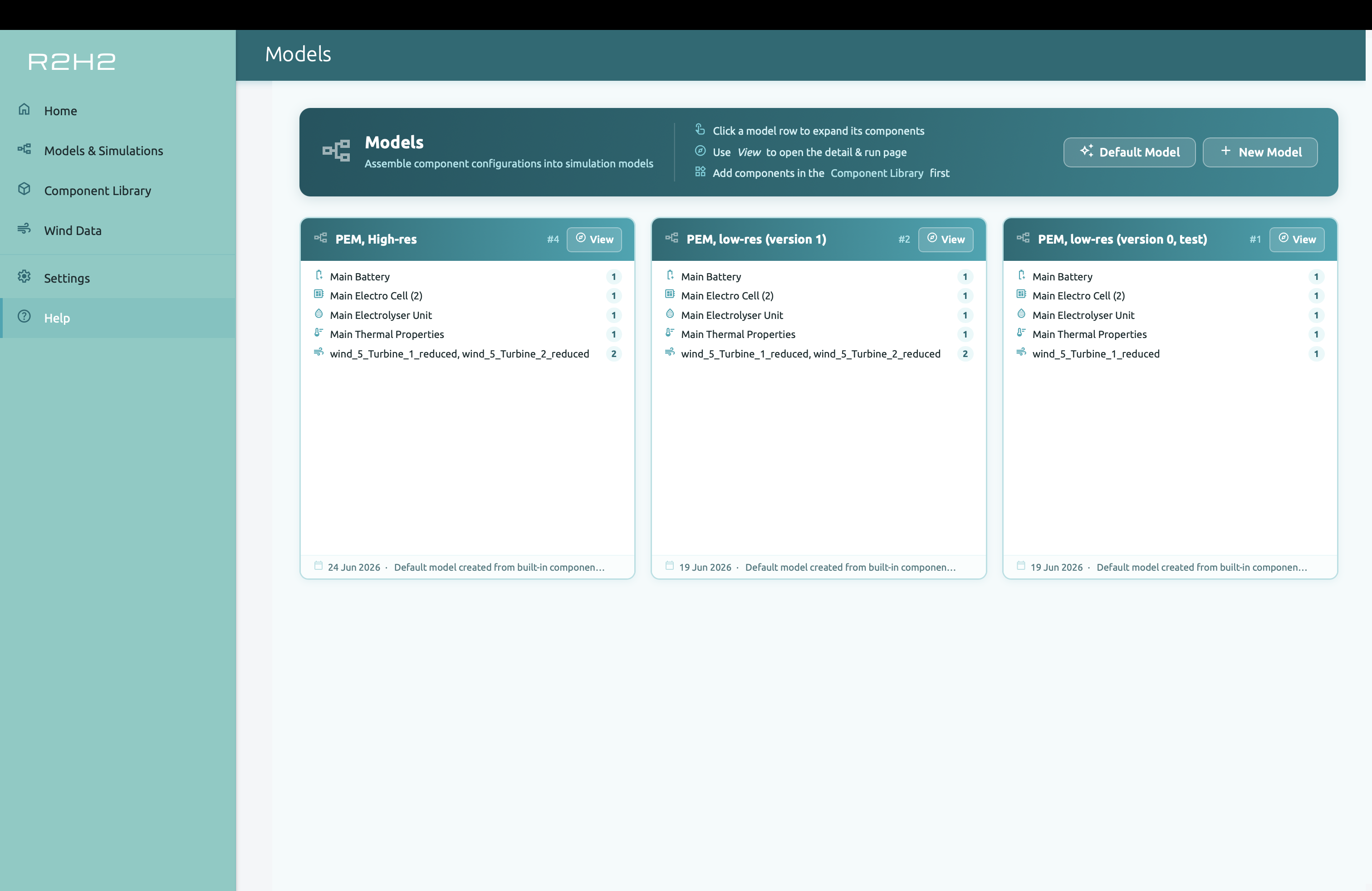The height and width of the screenshot is (891, 1372).
Task: Click Thermal Properties thermometer icon in version 0 card
Action: tap(1021, 333)
